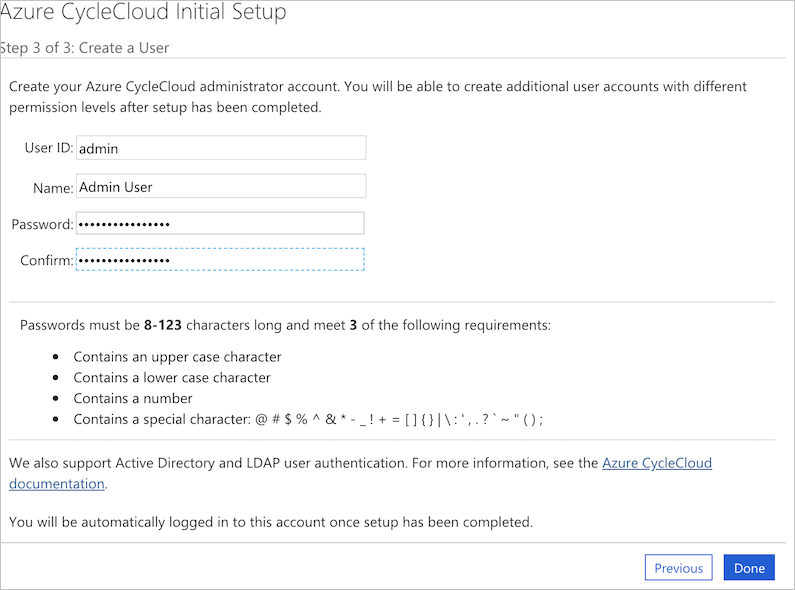Select the Confirm password field
The height and width of the screenshot is (590, 795).
pyautogui.click(x=220, y=260)
